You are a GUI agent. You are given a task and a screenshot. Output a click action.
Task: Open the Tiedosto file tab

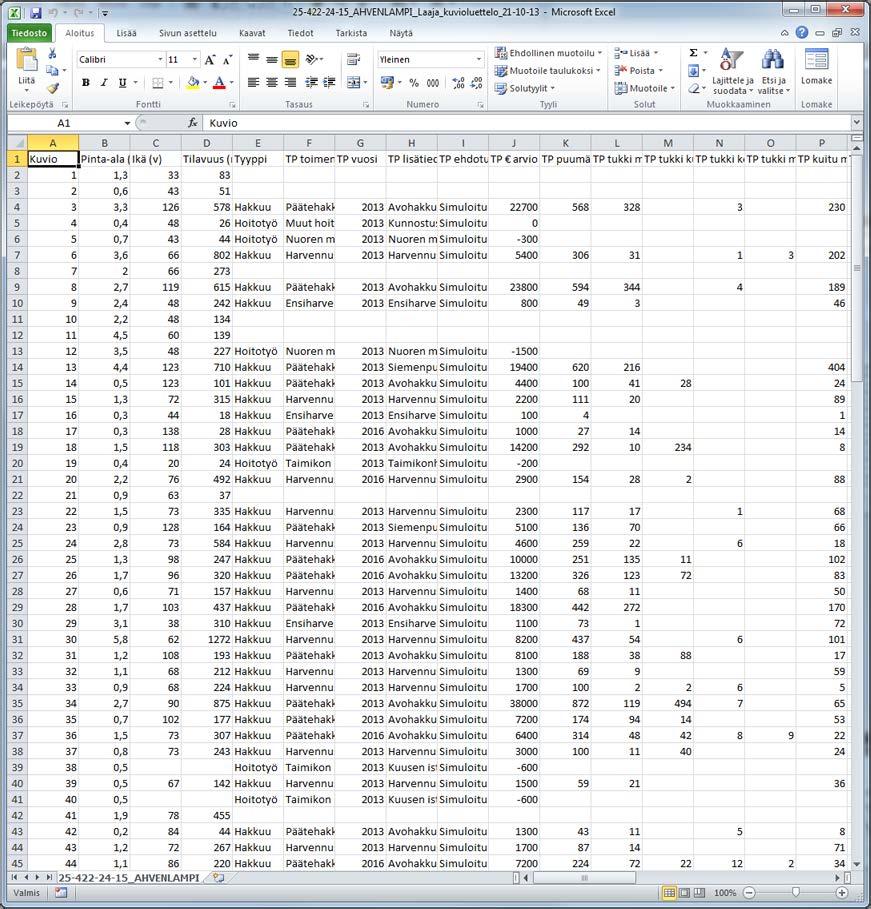(x=29, y=33)
